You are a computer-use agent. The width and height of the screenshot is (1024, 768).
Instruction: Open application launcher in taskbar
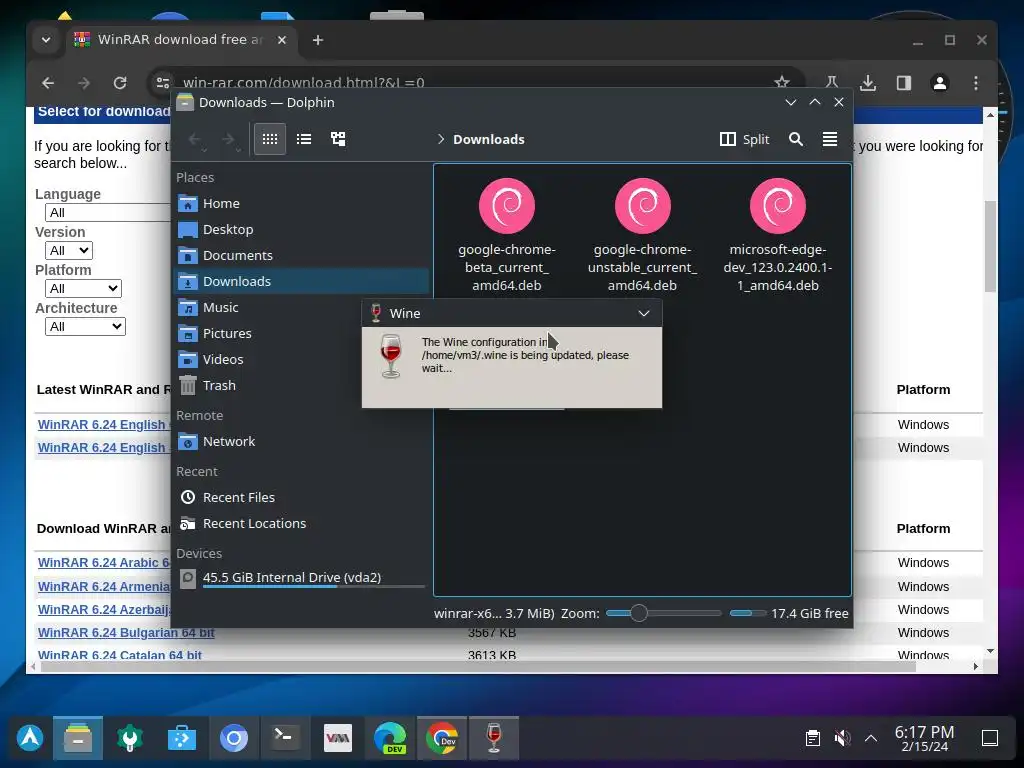pyautogui.click(x=29, y=738)
